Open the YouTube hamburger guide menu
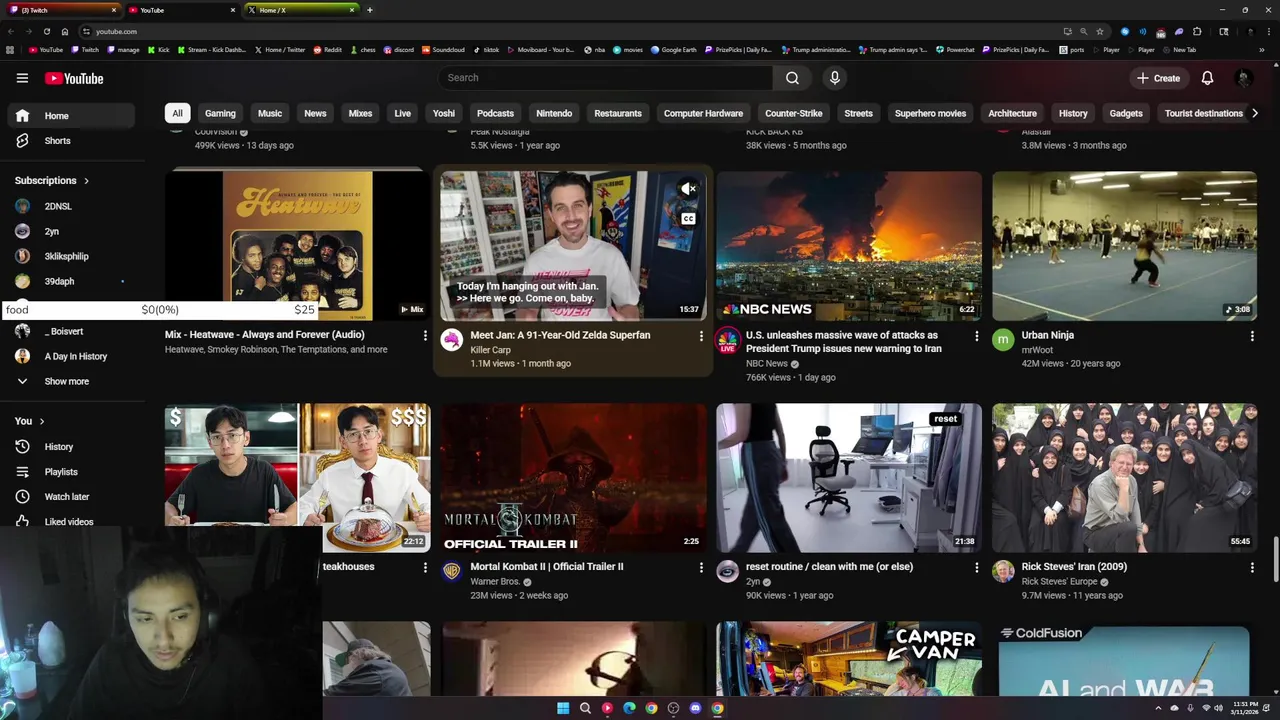The image size is (1280, 720). point(22,78)
